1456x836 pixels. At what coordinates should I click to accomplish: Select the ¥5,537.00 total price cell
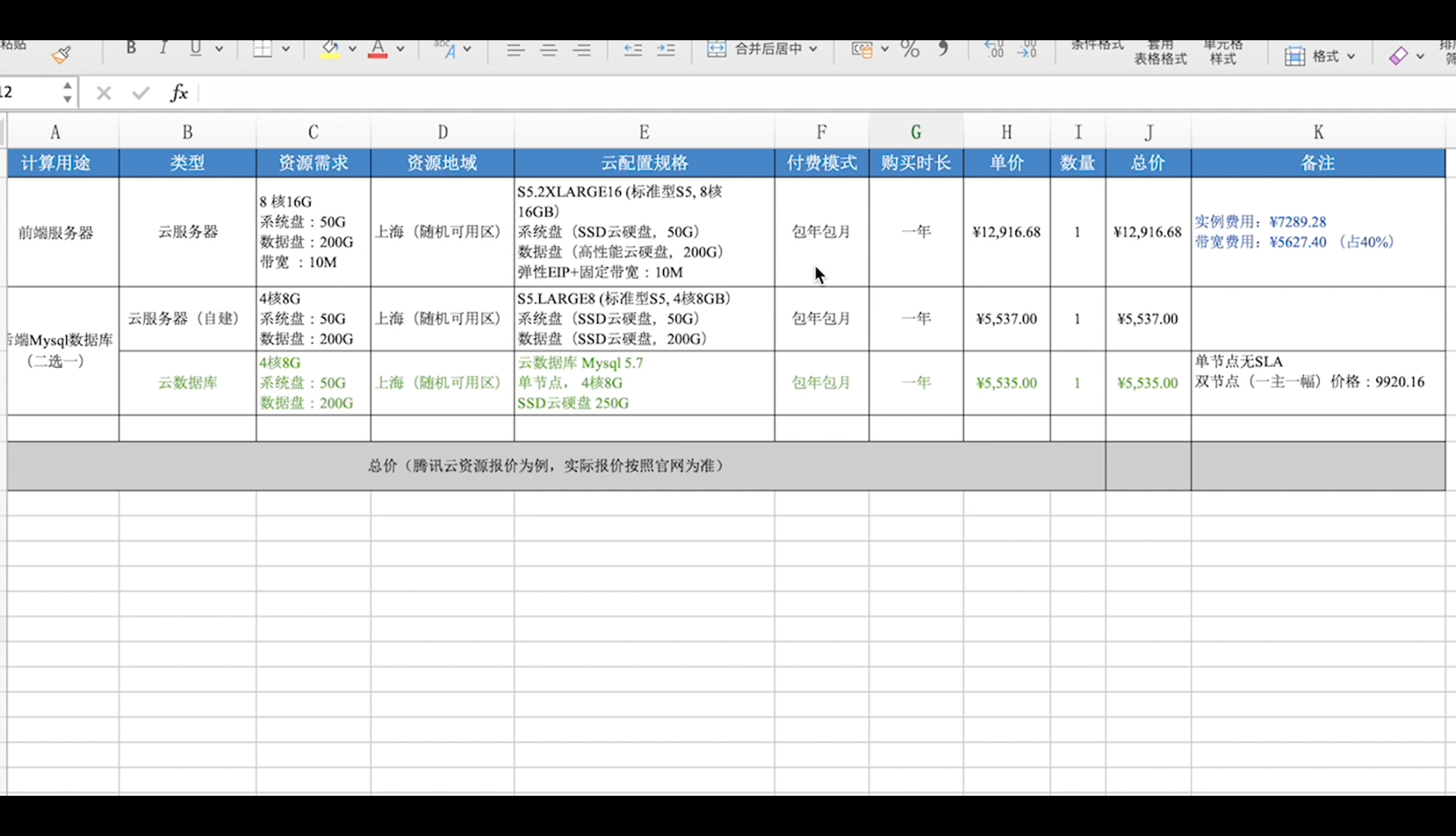click(x=1149, y=319)
